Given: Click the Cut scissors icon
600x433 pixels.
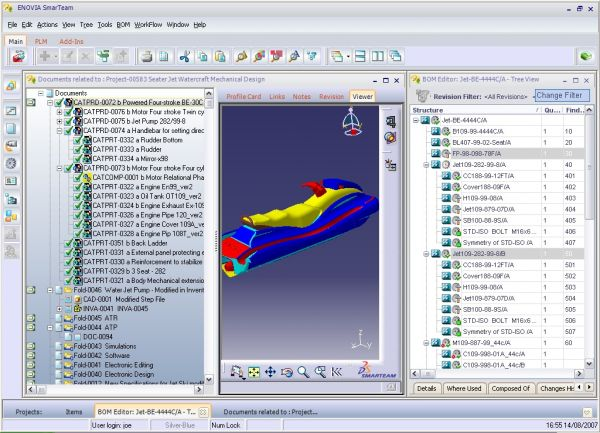Looking at the screenshot, I should 185,57.
